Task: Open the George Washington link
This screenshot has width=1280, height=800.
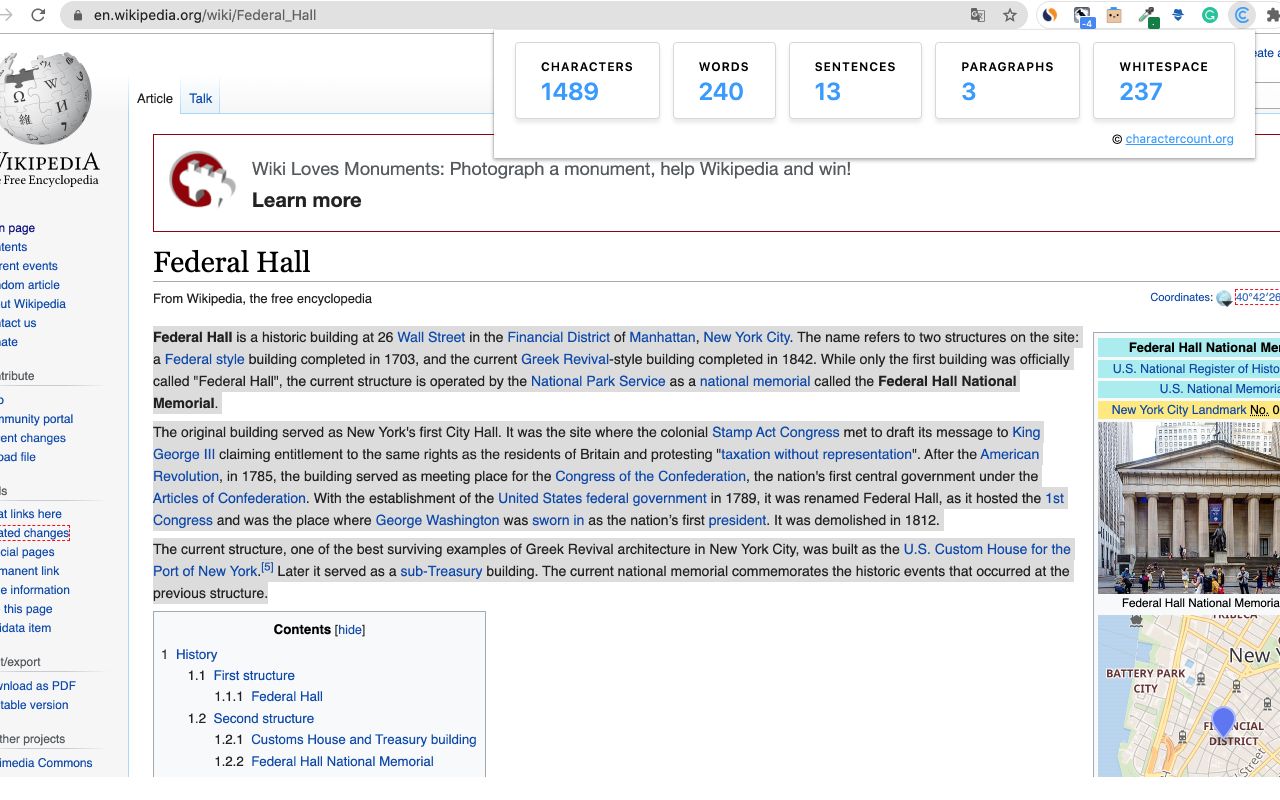Action: [x=437, y=520]
